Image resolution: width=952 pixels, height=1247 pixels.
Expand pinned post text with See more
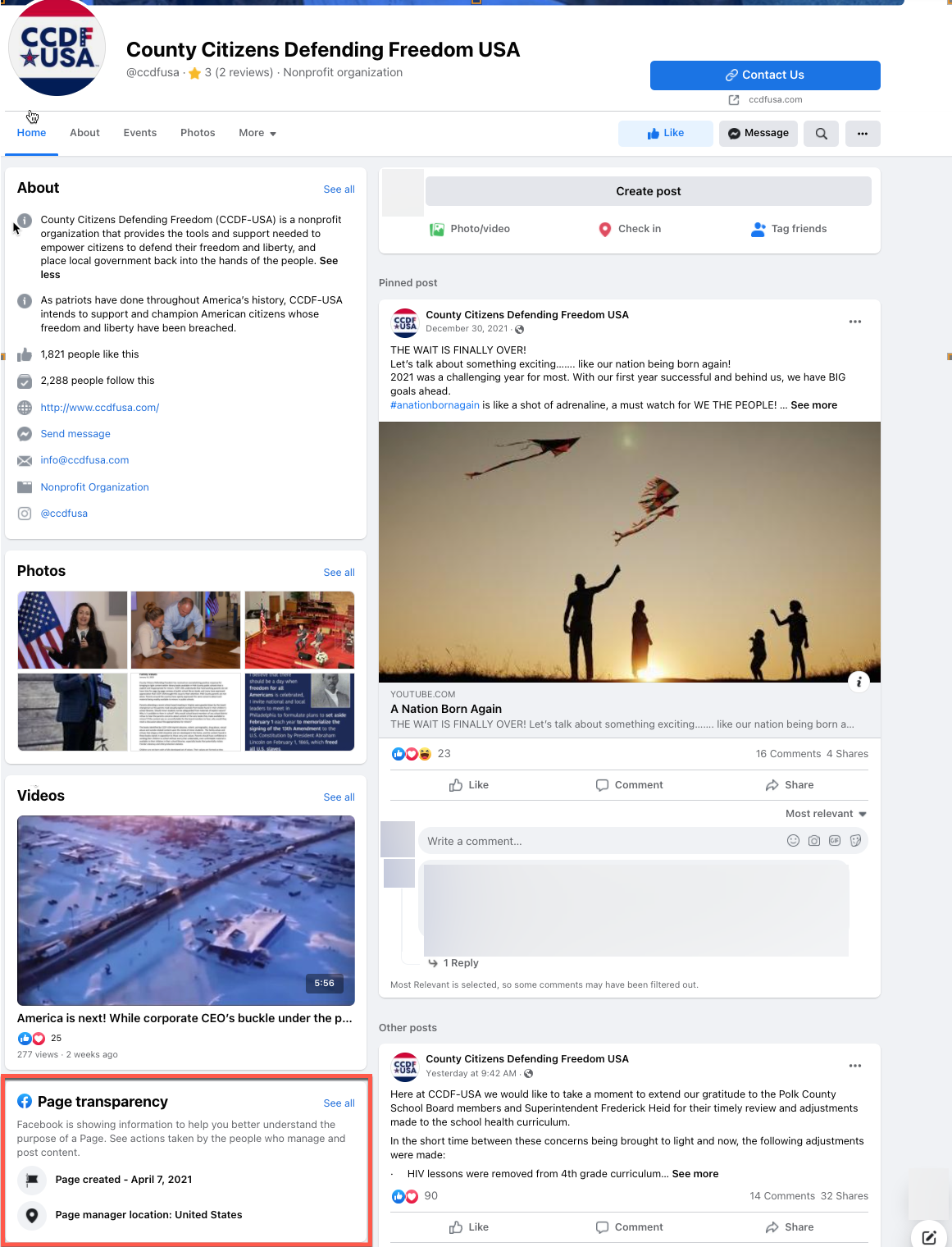point(813,405)
